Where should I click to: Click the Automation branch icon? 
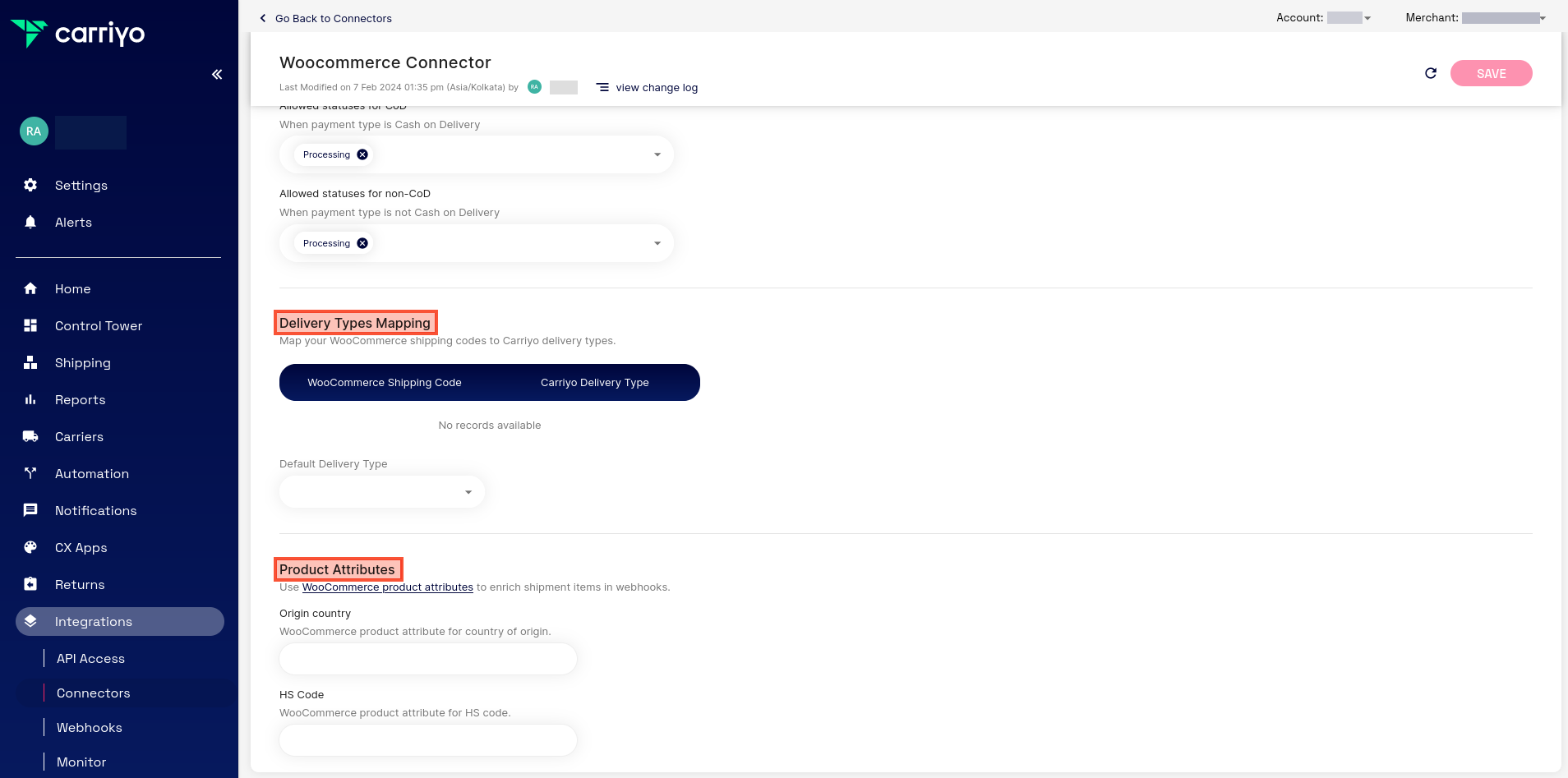[x=30, y=473]
